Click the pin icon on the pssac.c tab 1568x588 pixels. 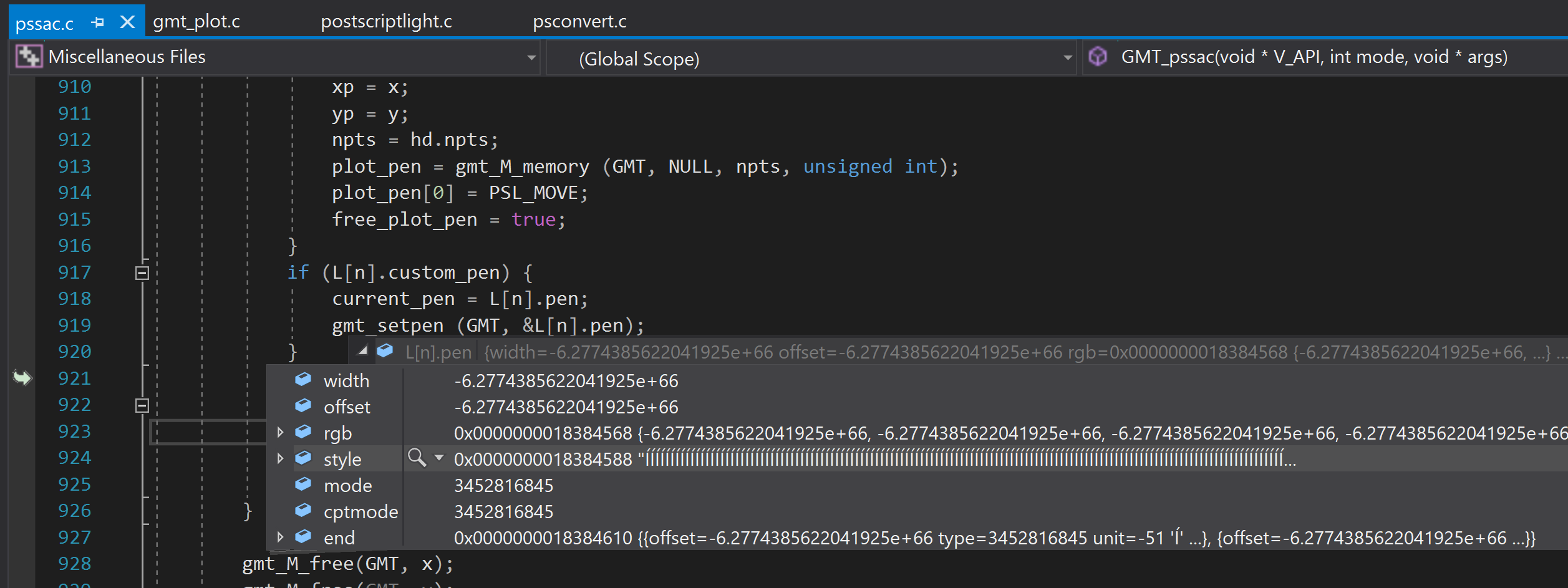[97, 21]
